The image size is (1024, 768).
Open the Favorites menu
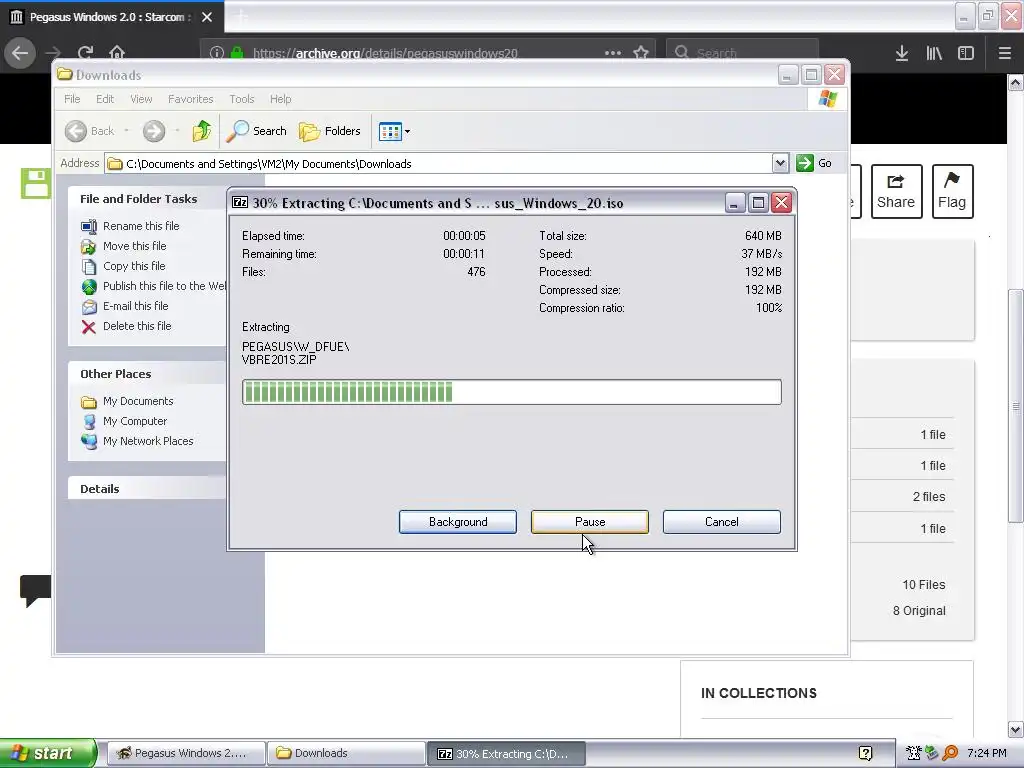tap(191, 99)
